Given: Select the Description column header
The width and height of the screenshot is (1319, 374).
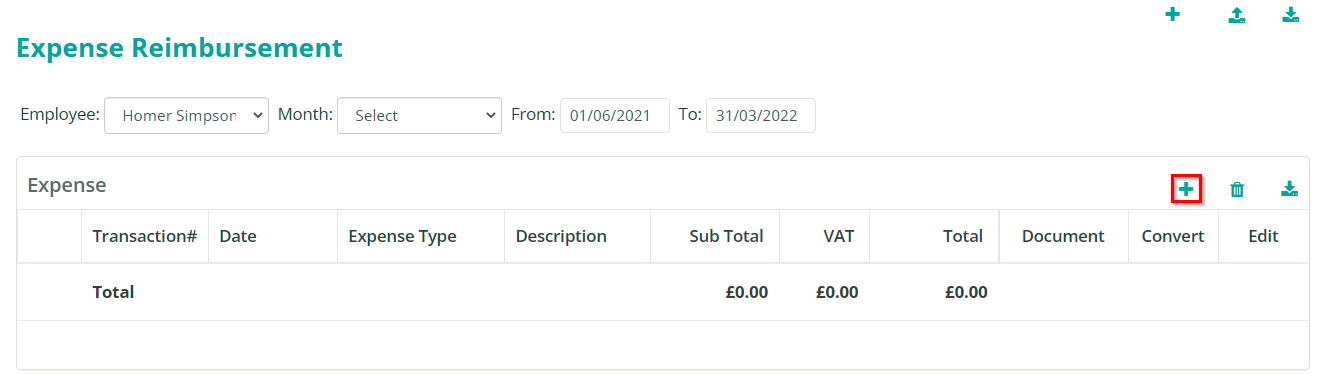Looking at the screenshot, I should pos(561,236).
